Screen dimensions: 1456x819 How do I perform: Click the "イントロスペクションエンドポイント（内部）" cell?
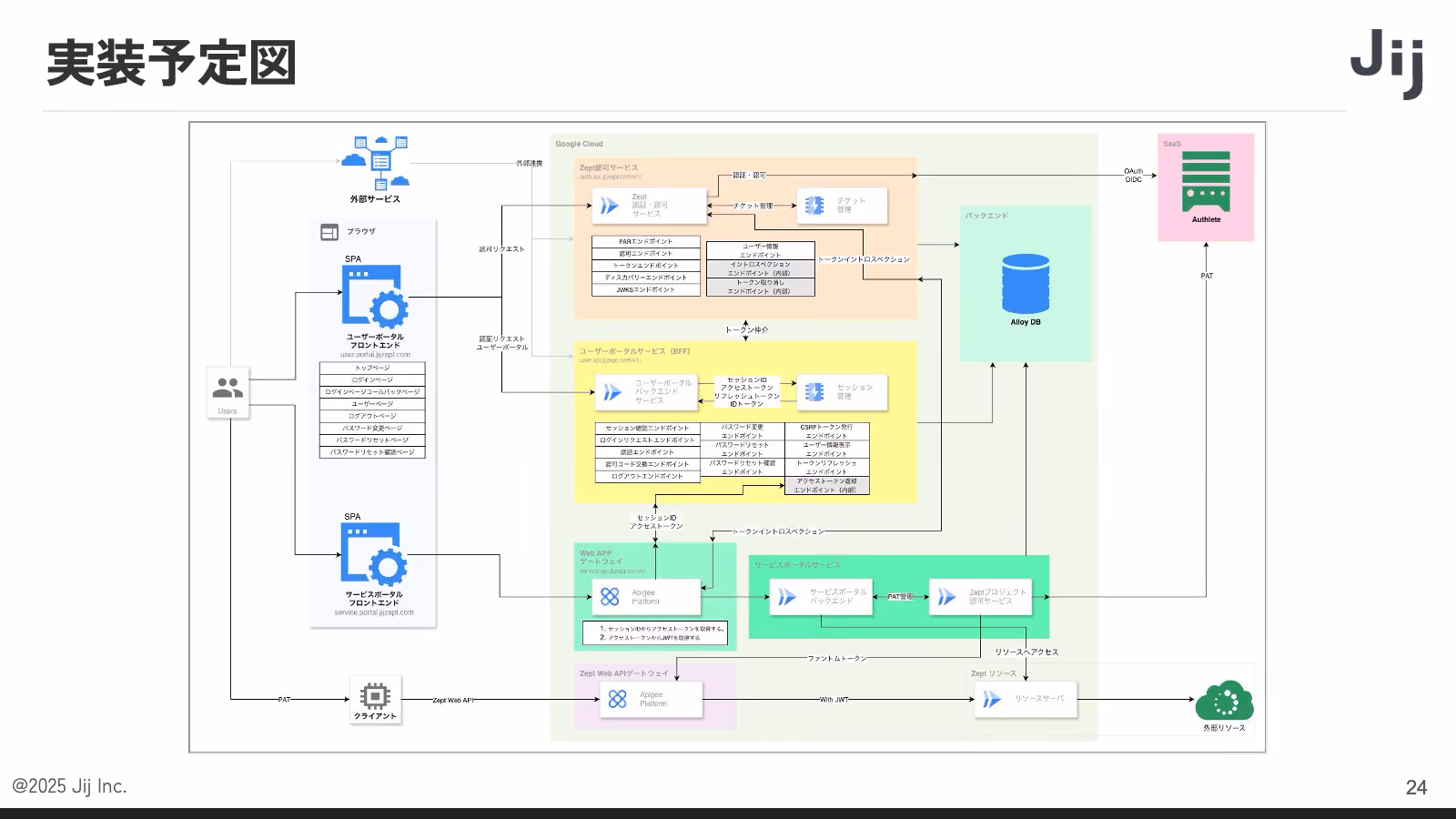tap(761, 268)
